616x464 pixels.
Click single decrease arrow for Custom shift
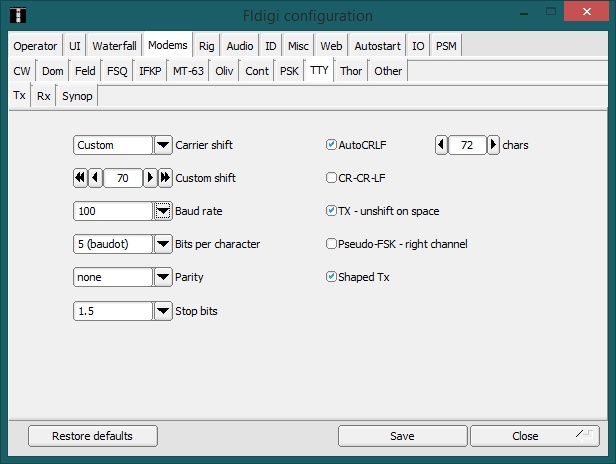coord(95,178)
